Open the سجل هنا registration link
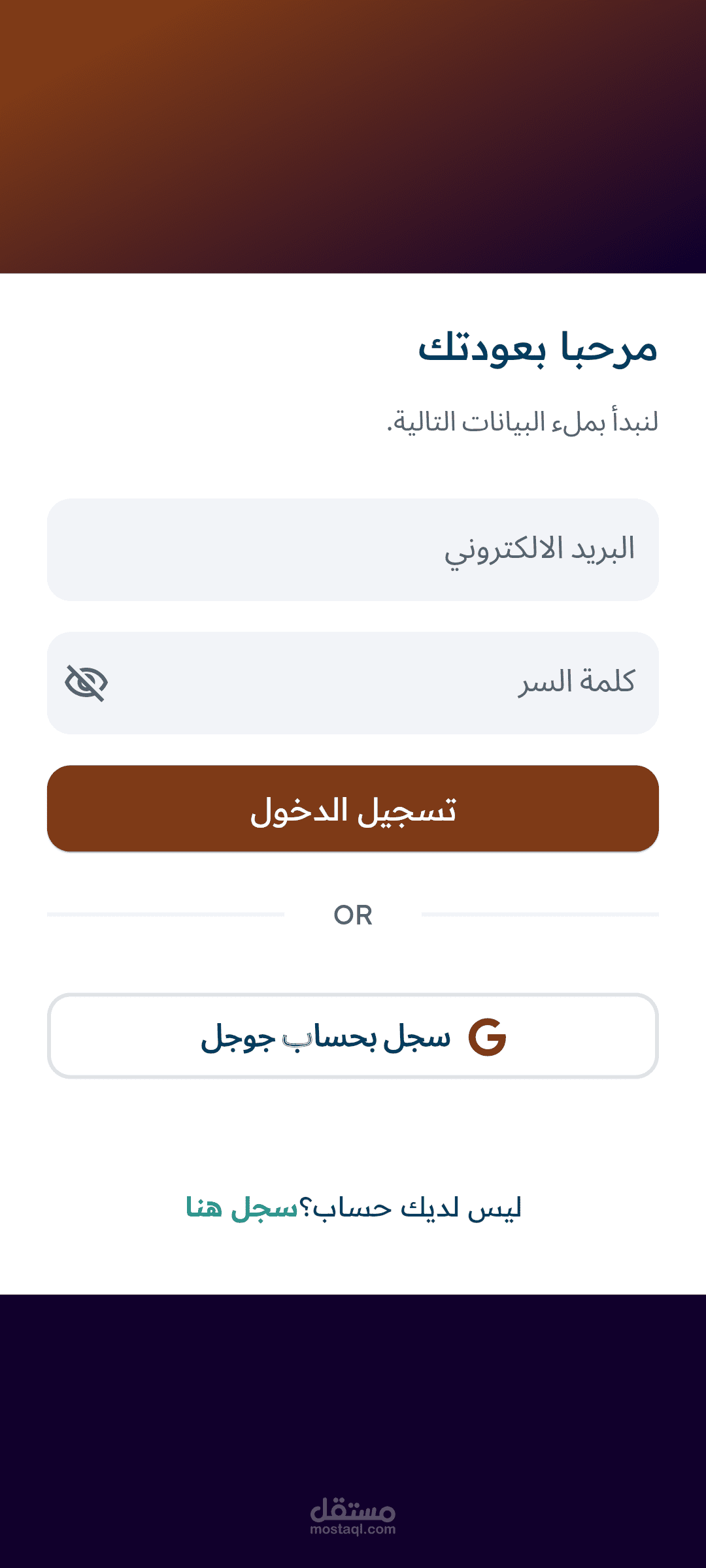The height and width of the screenshot is (1568, 706). [242, 1208]
